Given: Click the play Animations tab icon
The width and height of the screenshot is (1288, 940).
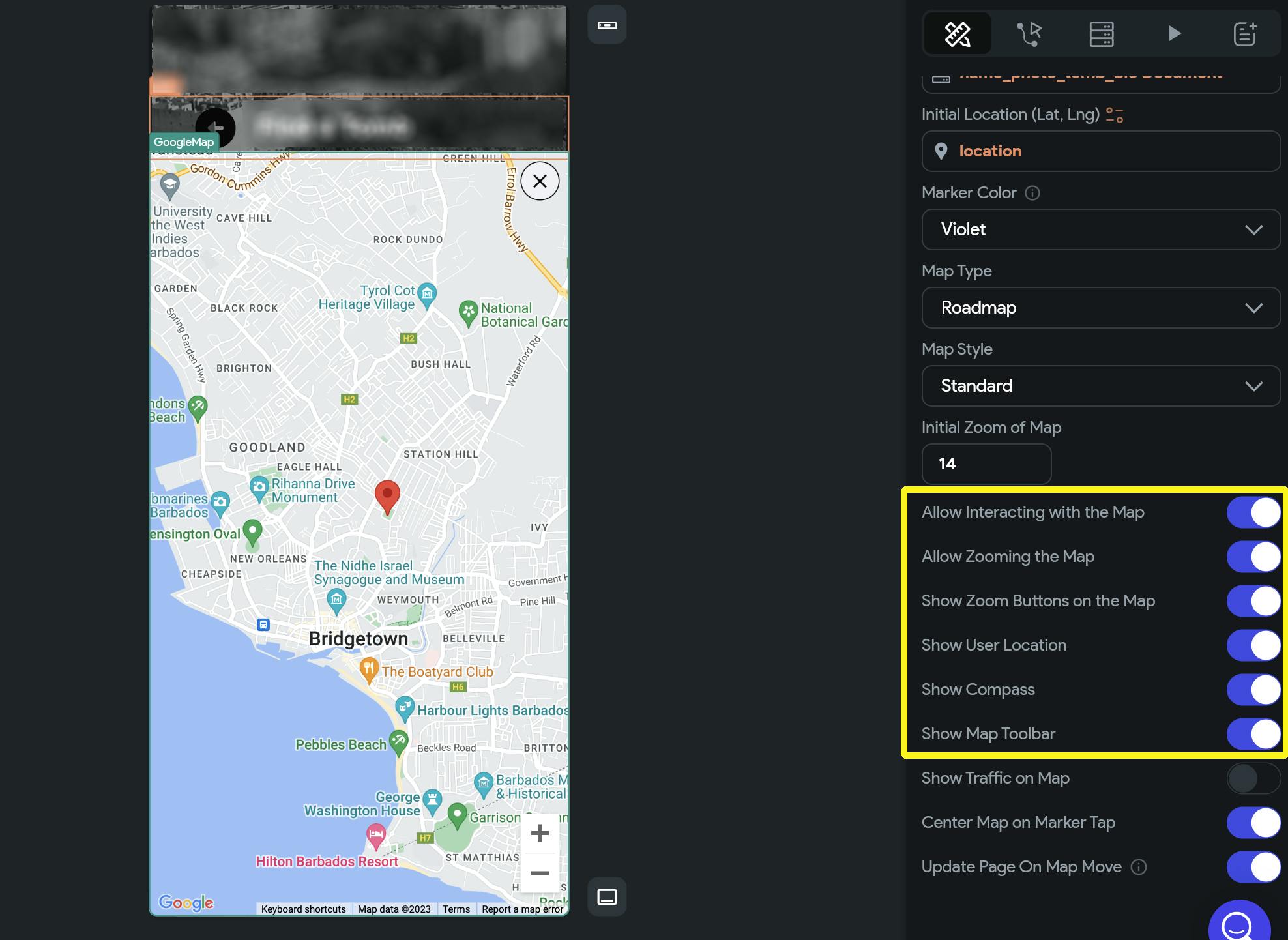Looking at the screenshot, I should (1174, 33).
